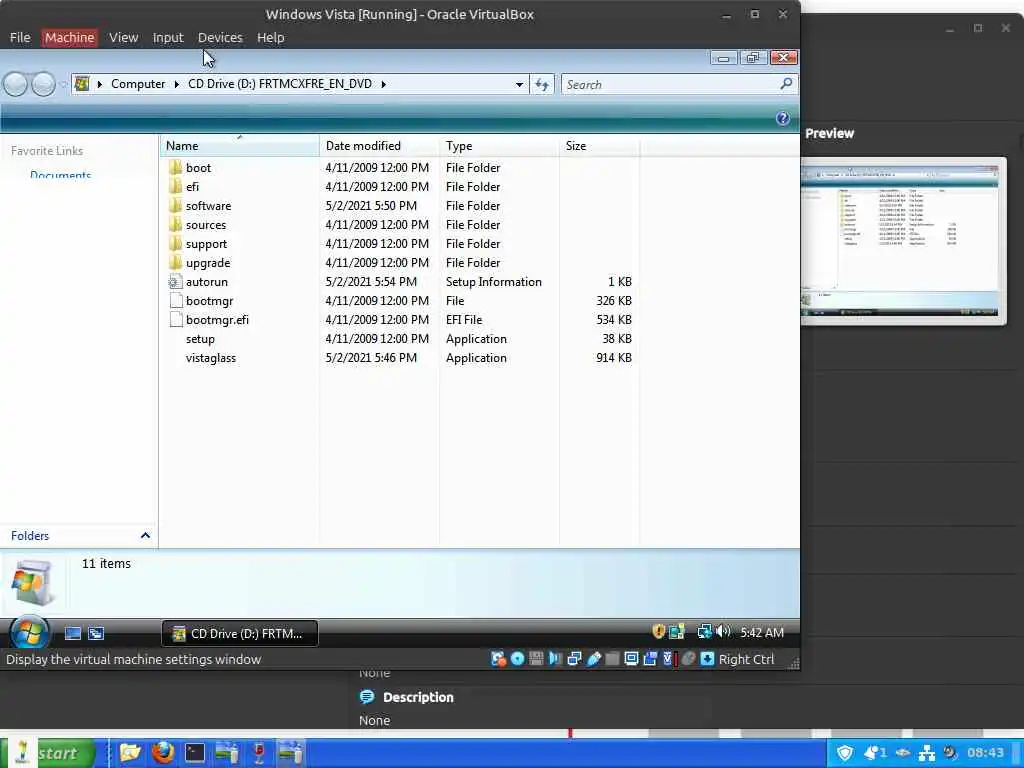Open file manager folder in host taskbar
This screenshot has width=1024, height=768.
[x=130, y=753]
